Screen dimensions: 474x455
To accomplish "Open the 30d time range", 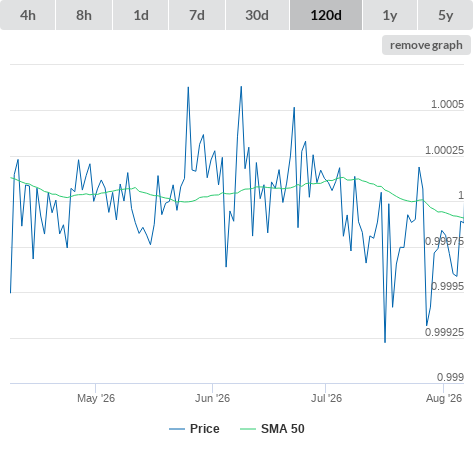I will [x=257, y=15].
